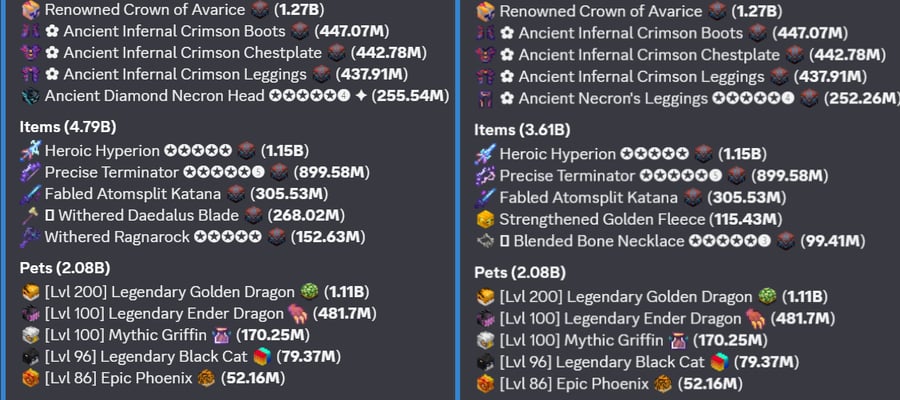This screenshot has height=400, width=900.
Task: Click the Legendary Black Cat head icon in right panel
Action: click(x=486, y=362)
